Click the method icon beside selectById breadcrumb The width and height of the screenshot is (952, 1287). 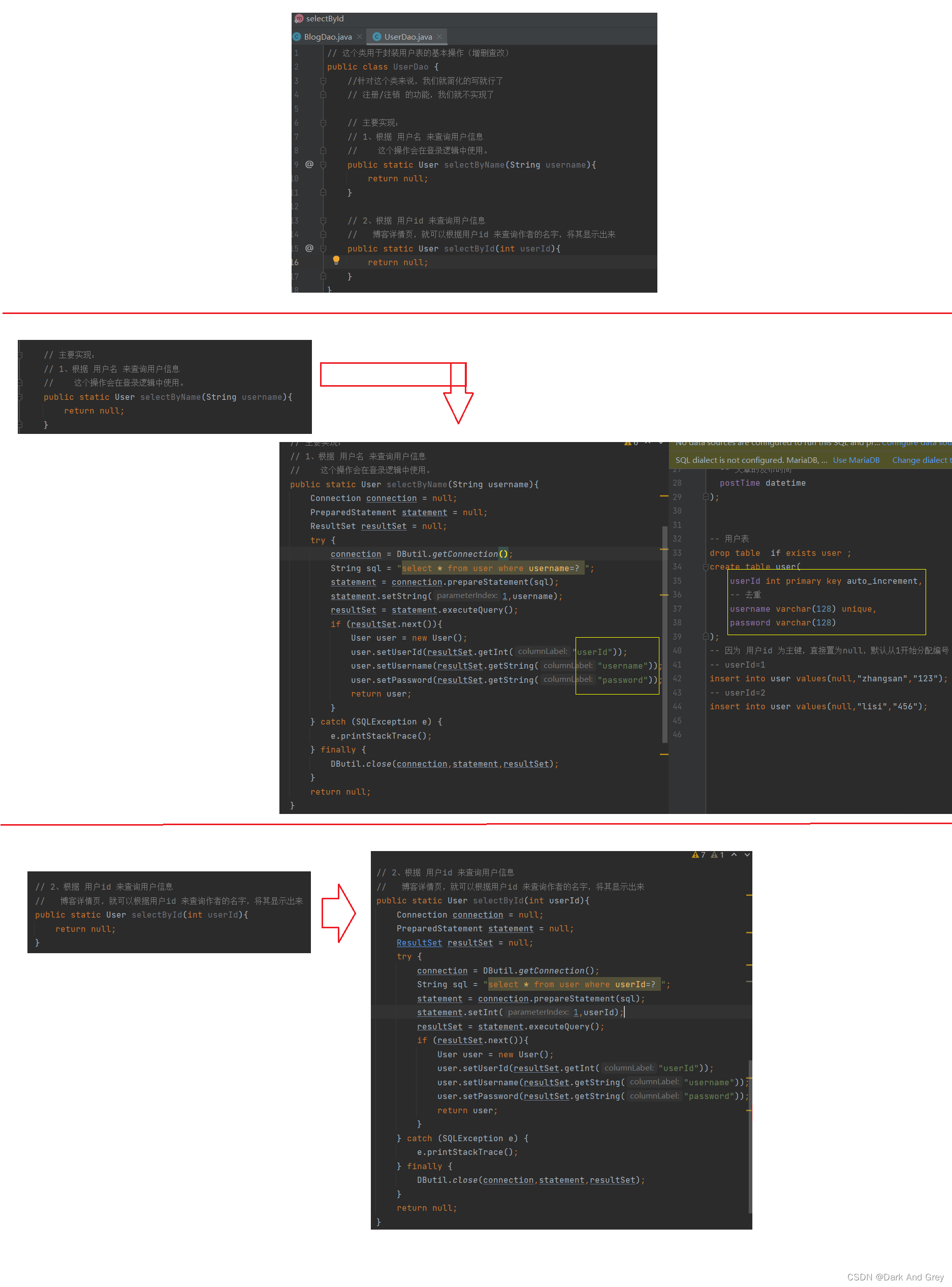coord(299,19)
